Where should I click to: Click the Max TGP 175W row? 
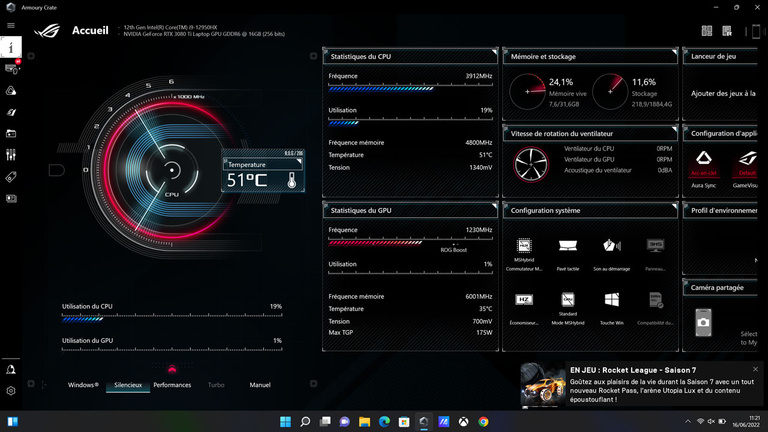(410, 333)
